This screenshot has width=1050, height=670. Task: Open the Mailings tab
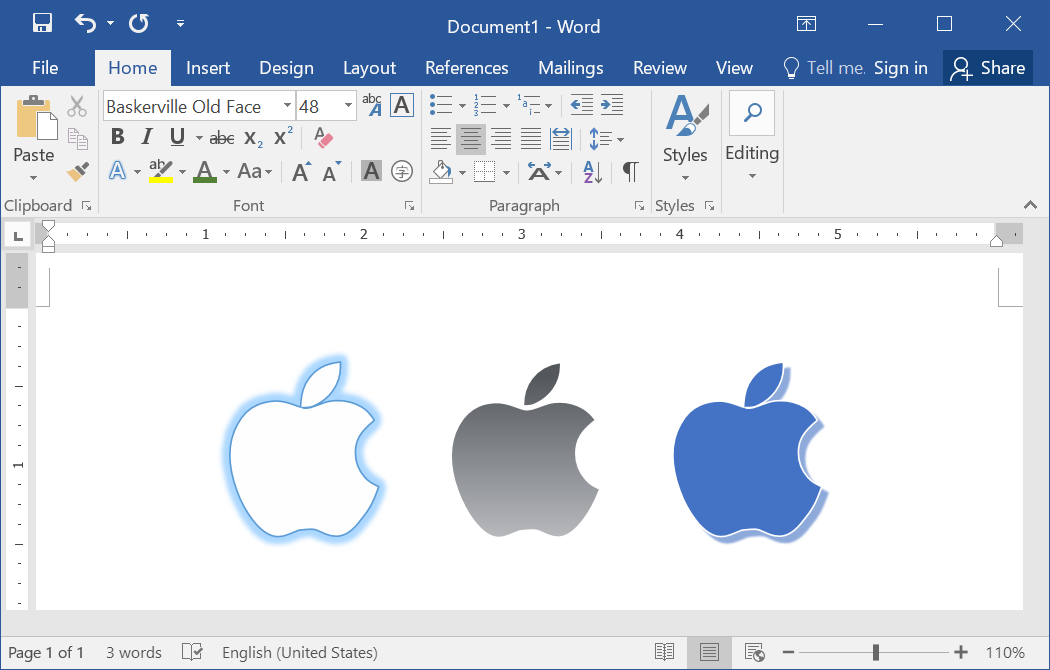tap(571, 68)
